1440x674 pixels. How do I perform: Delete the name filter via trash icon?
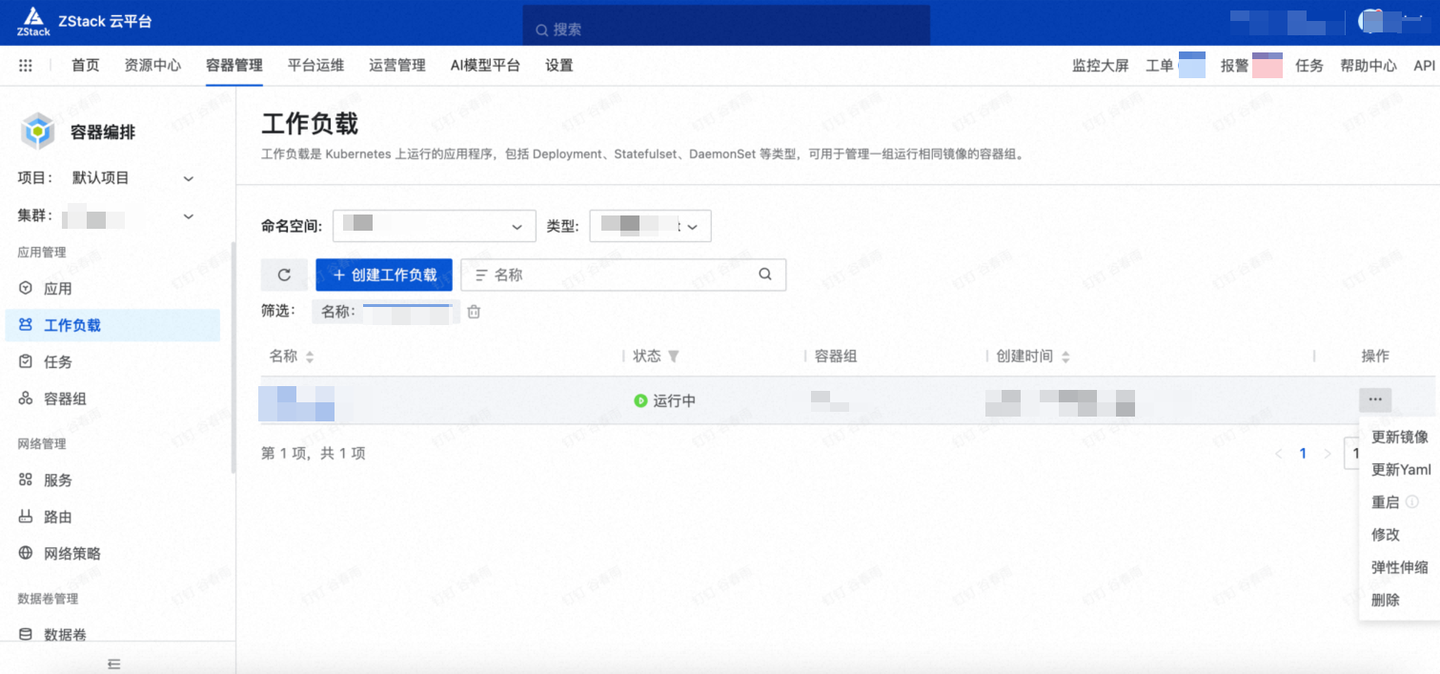click(x=474, y=311)
